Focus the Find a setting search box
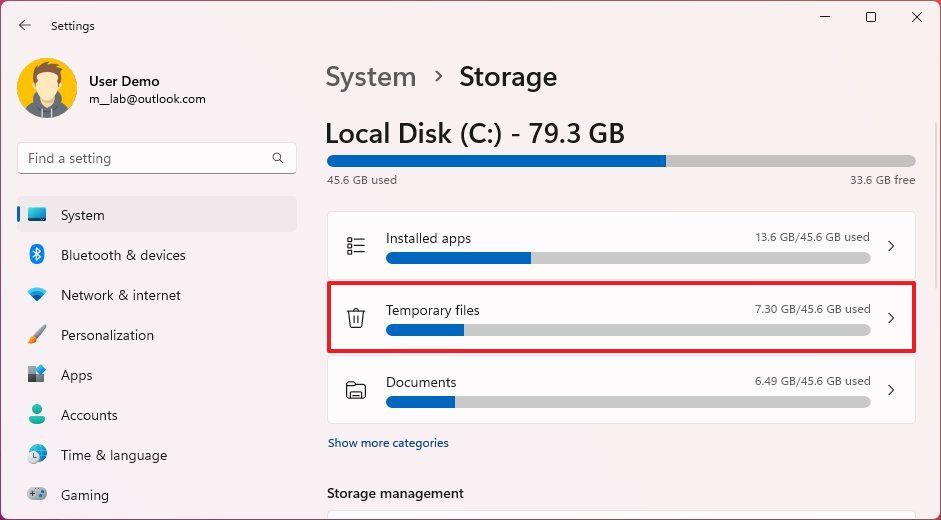Image resolution: width=941 pixels, height=520 pixels. point(157,159)
